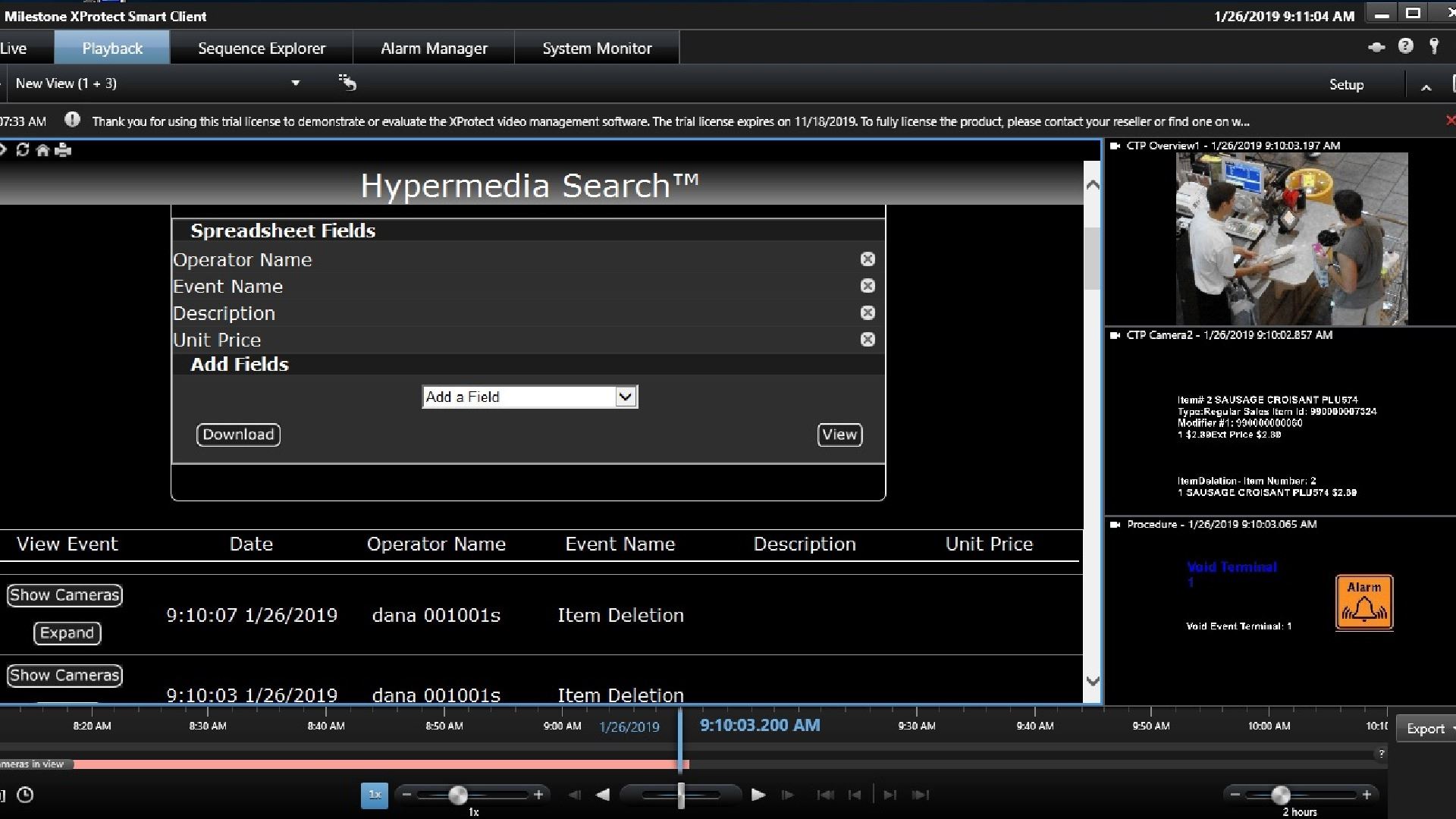This screenshot has height=819, width=1456.
Task: Click the reload original view icon
Action: [x=347, y=83]
